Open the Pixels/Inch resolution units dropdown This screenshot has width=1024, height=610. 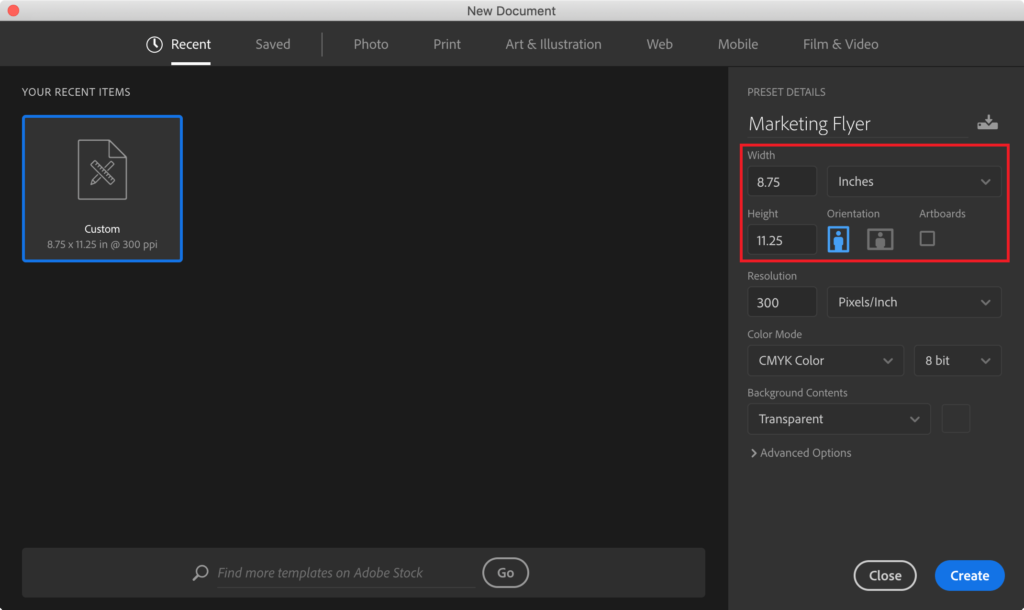coord(913,302)
